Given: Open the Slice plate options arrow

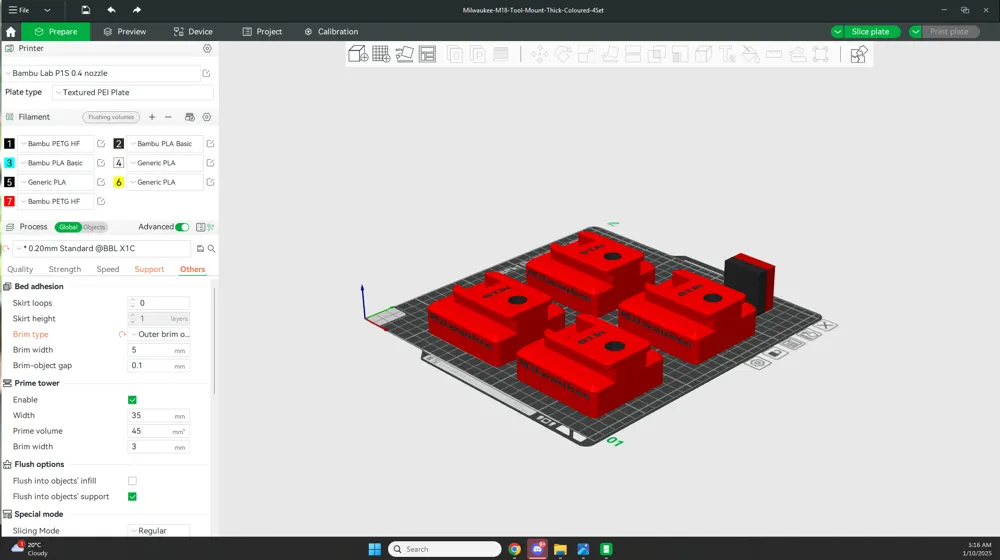Looking at the screenshot, I should coord(837,31).
